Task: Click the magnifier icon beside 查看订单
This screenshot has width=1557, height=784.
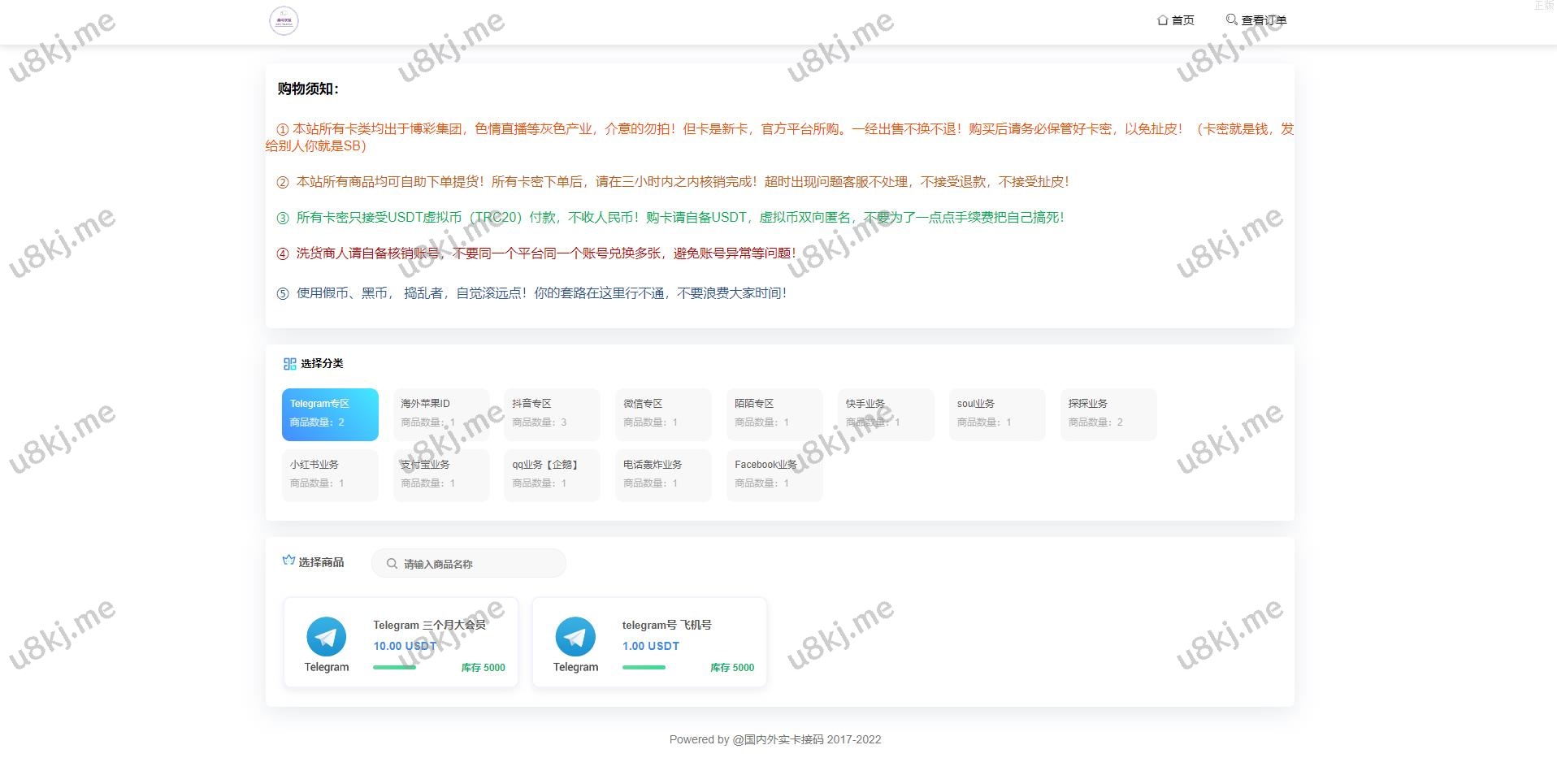Action: click(x=1231, y=19)
